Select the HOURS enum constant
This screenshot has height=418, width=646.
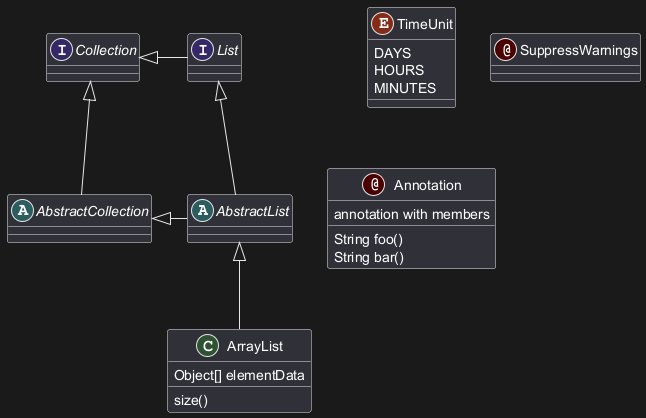398,70
